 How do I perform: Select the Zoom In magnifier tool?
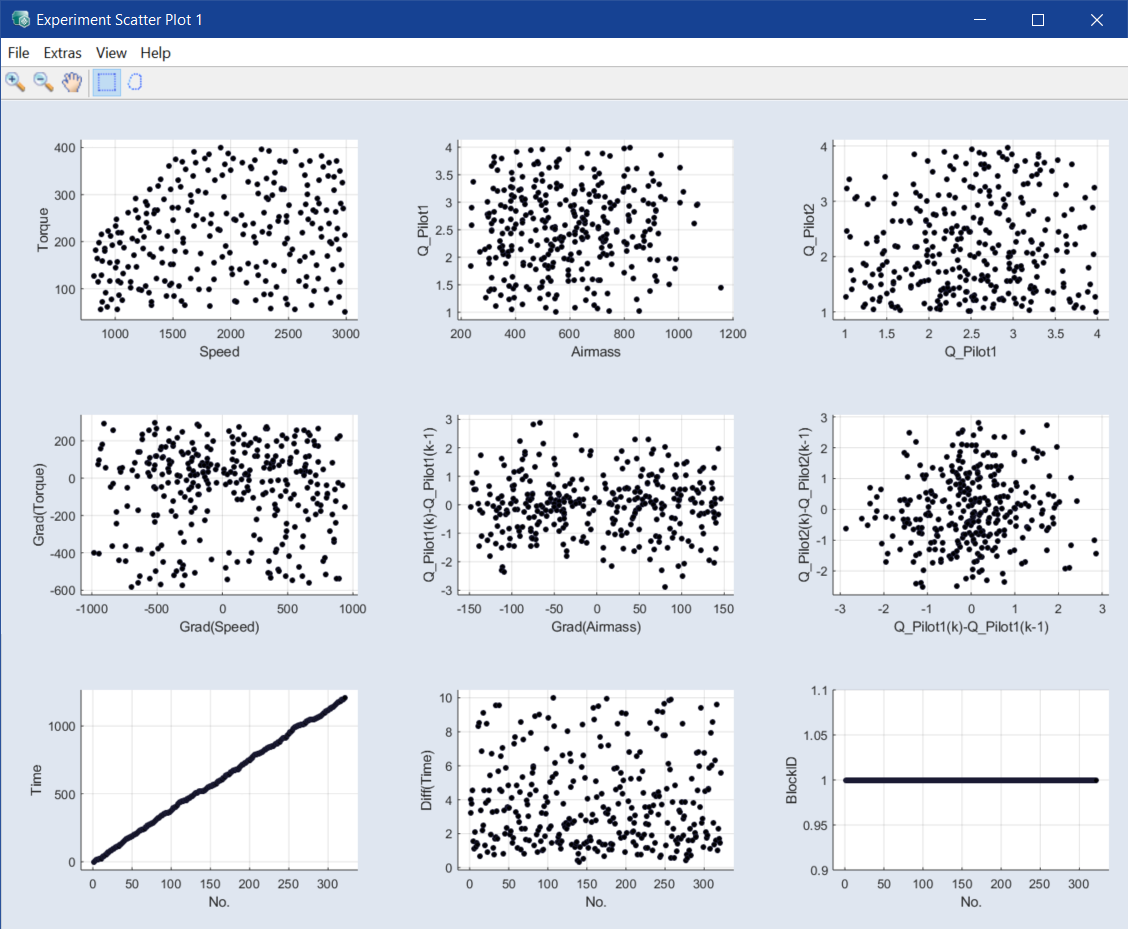click(15, 82)
